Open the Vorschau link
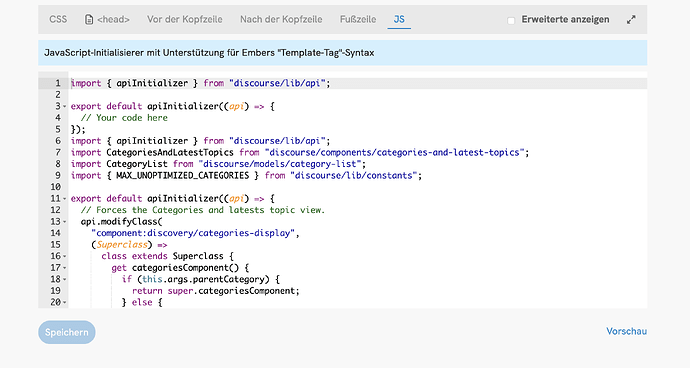 626,331
